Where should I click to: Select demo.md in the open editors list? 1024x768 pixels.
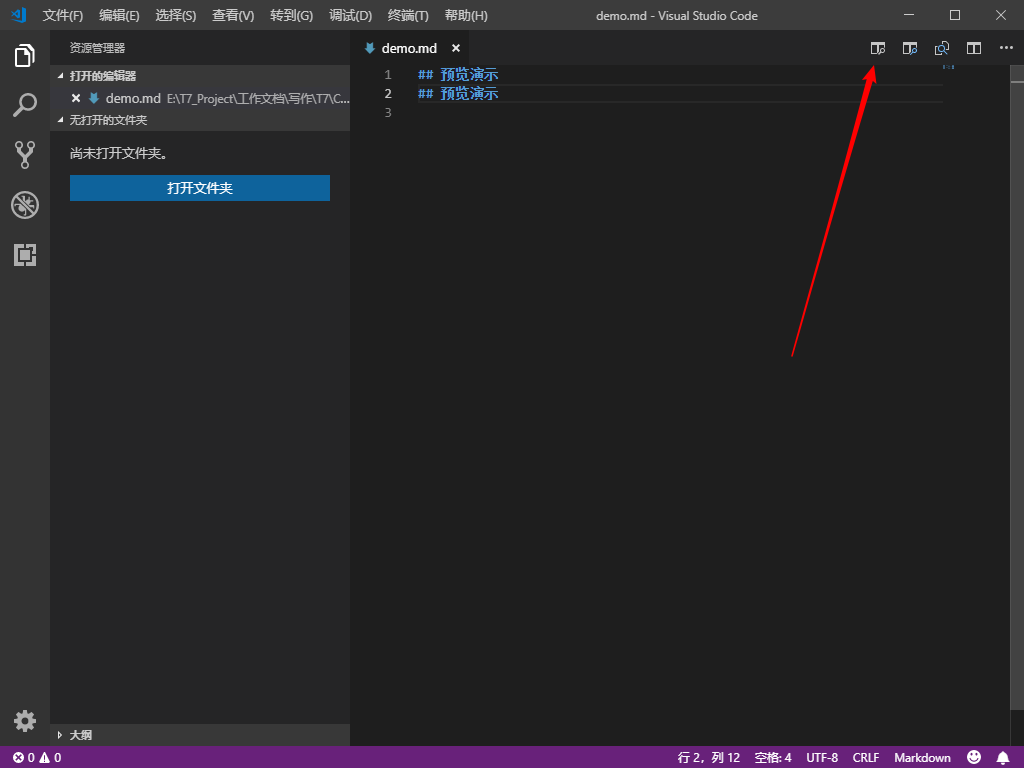click(x=200, y=99)
